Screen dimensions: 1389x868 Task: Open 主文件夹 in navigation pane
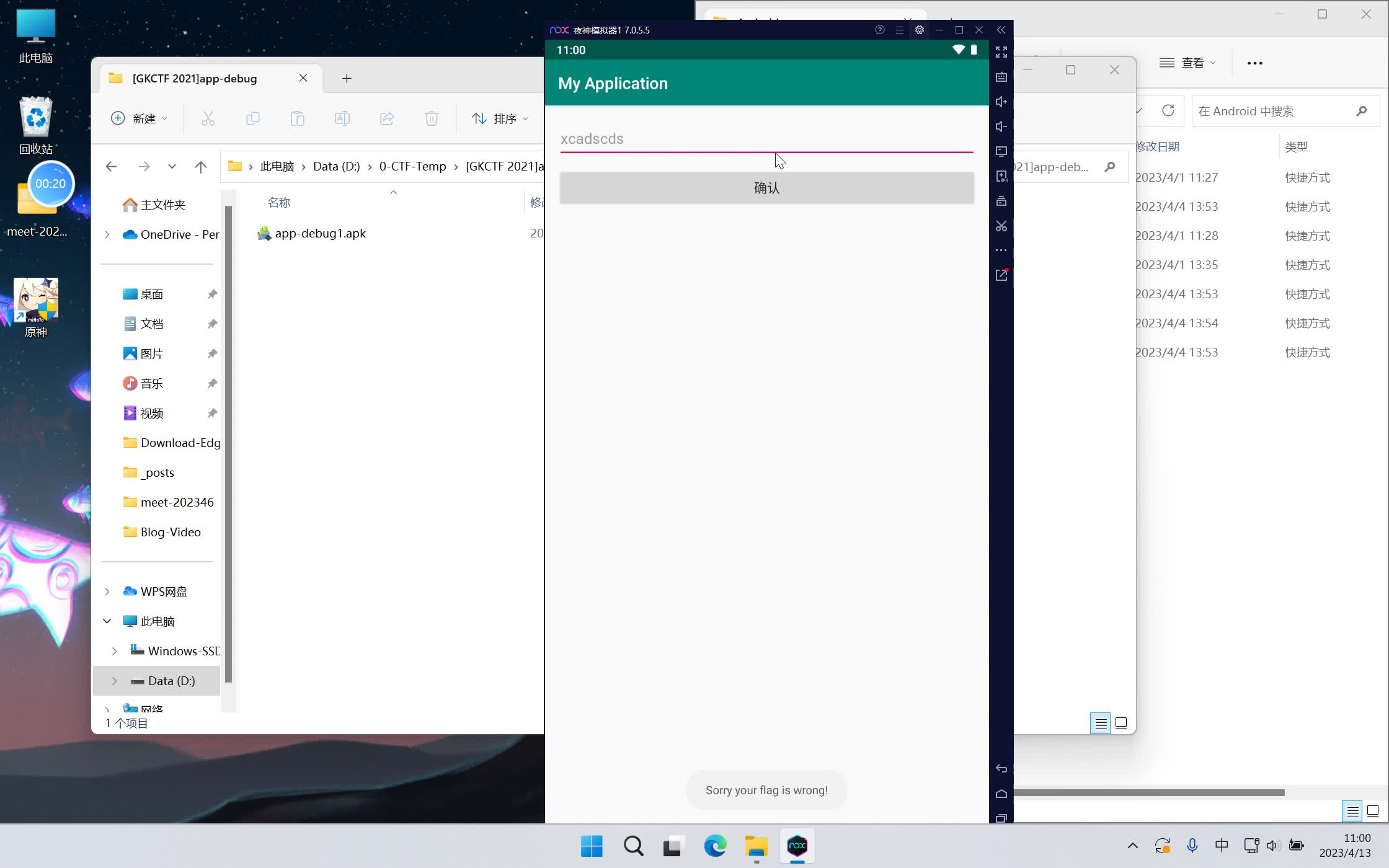coord(155,205)
